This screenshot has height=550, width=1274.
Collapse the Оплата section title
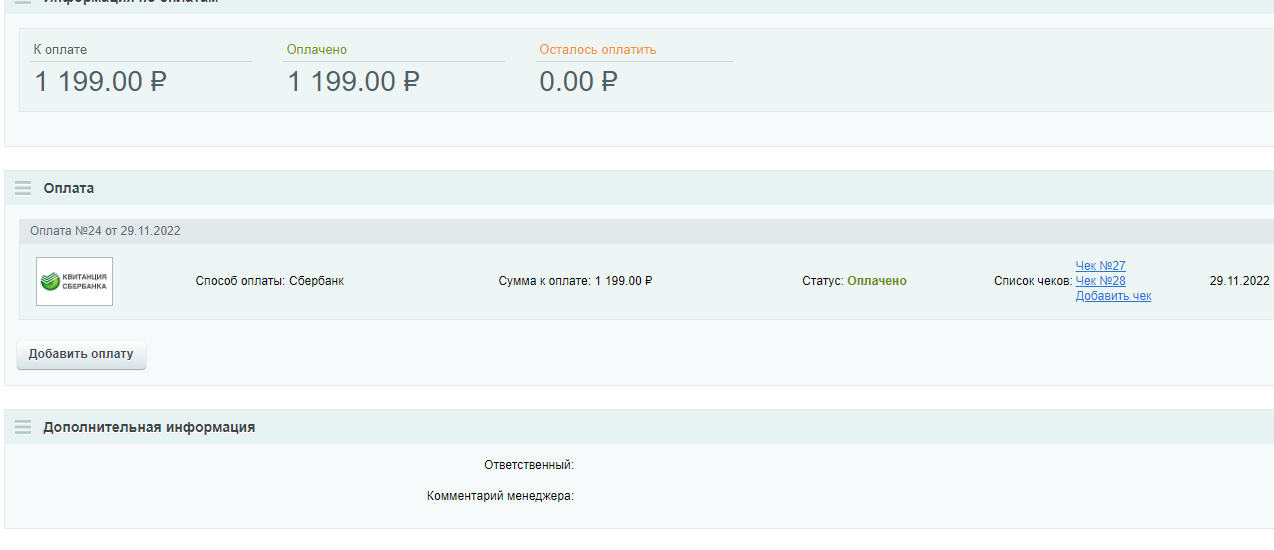coord(69,188)
